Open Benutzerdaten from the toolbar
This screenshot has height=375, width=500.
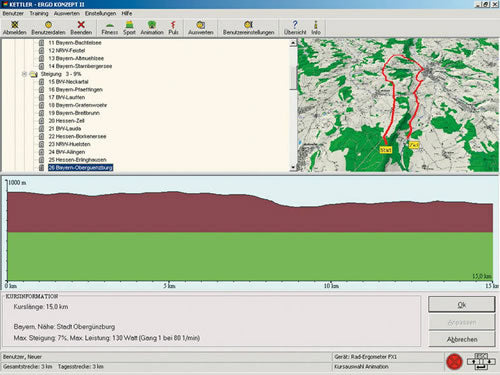[48, 28]
